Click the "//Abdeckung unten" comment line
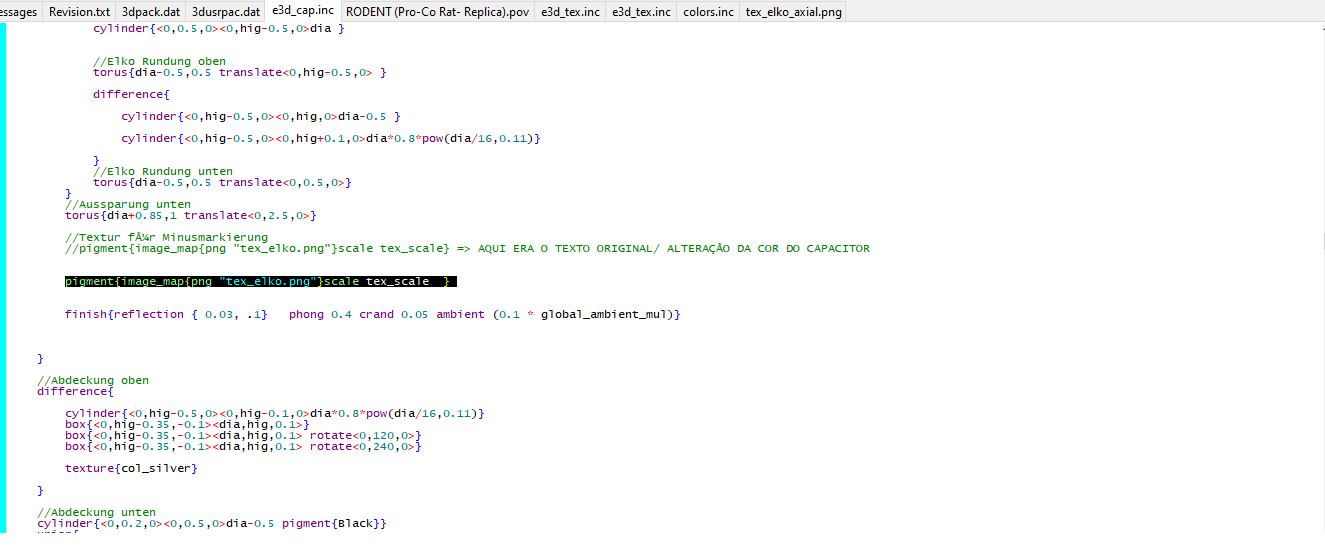Image resolution: width=1325 pixels, height=546 pixels. pos(96,513)
